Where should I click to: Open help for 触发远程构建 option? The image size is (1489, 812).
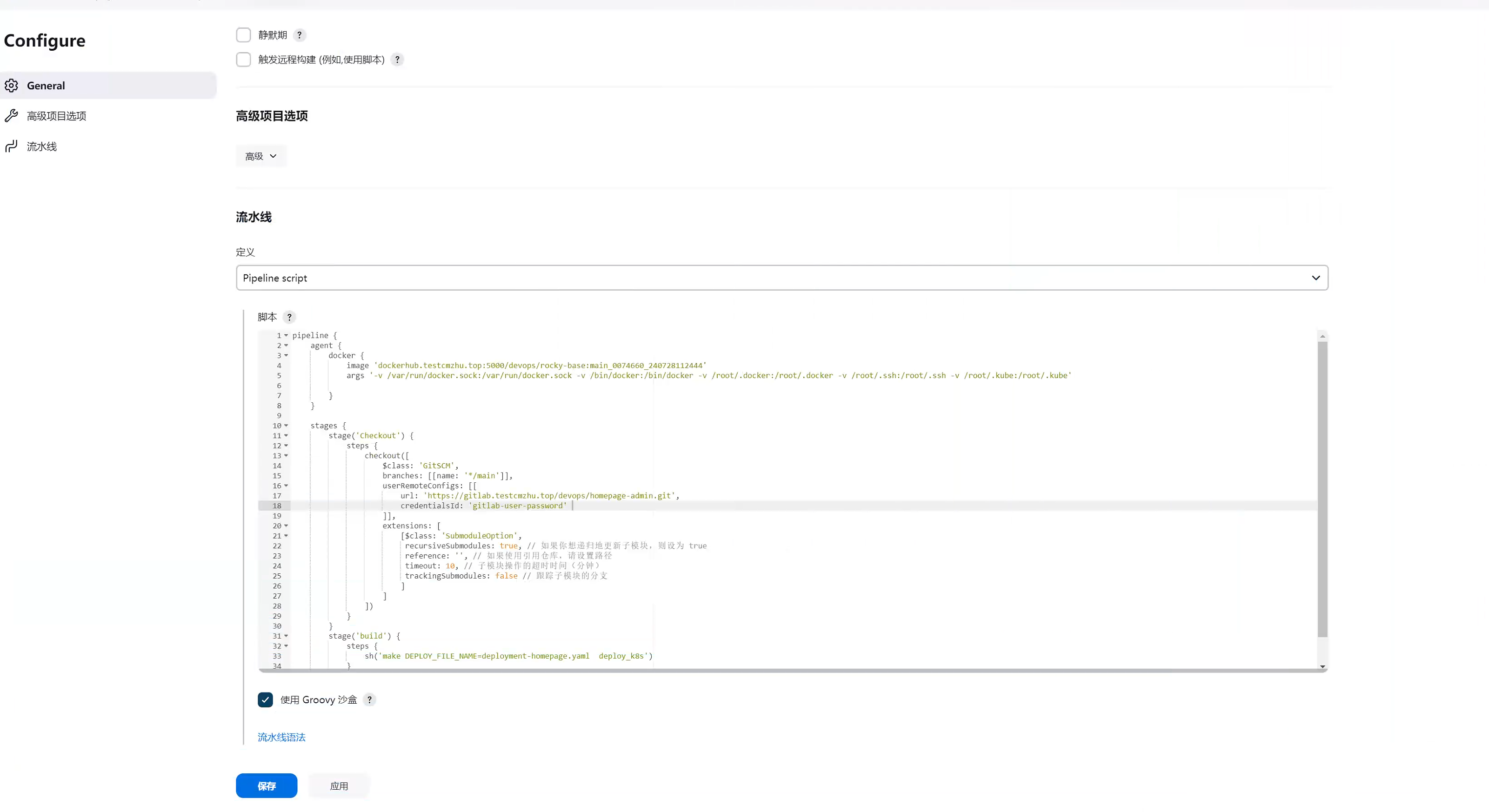[397, 60]
